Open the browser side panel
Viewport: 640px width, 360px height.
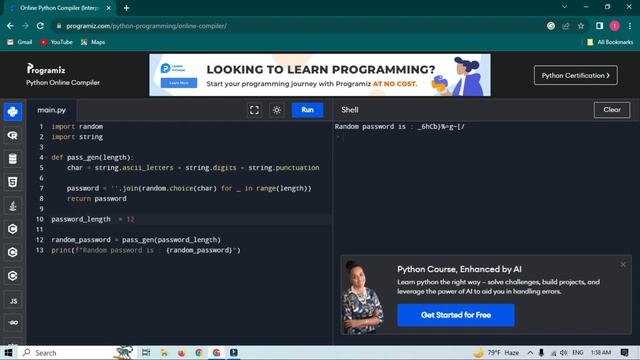(599, 26)
